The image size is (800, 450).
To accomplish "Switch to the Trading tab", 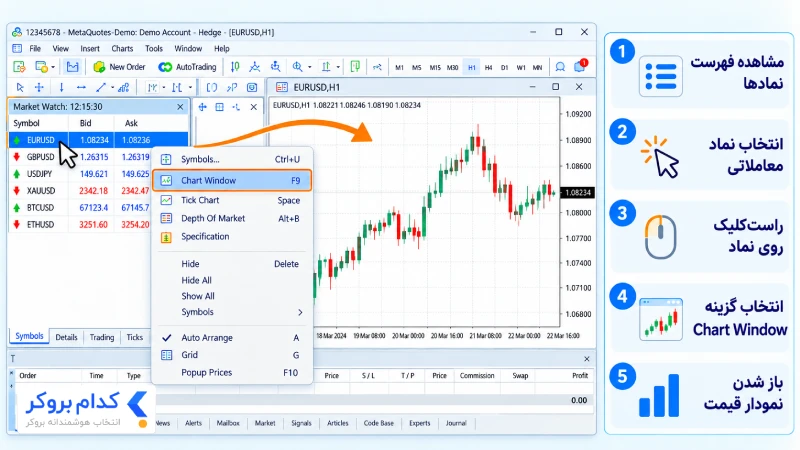I will [102, 337].
